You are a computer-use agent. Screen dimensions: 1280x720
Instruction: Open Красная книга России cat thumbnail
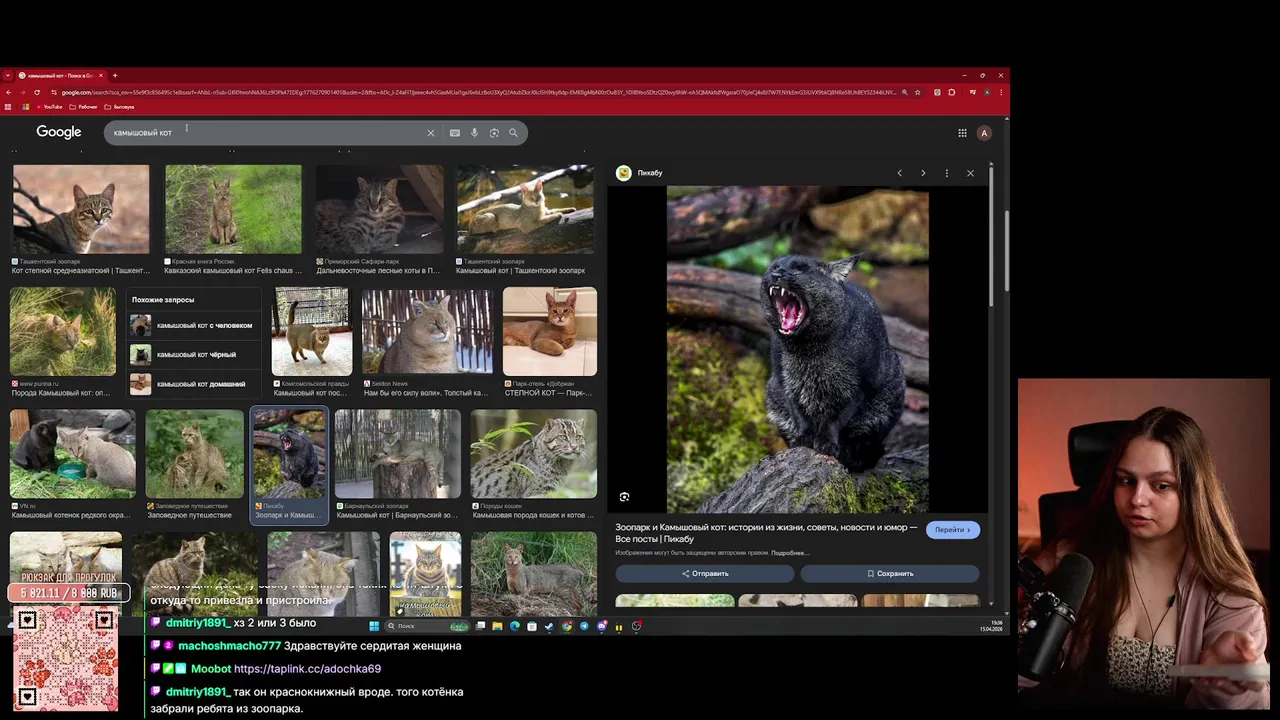click(x=233, y=209)
